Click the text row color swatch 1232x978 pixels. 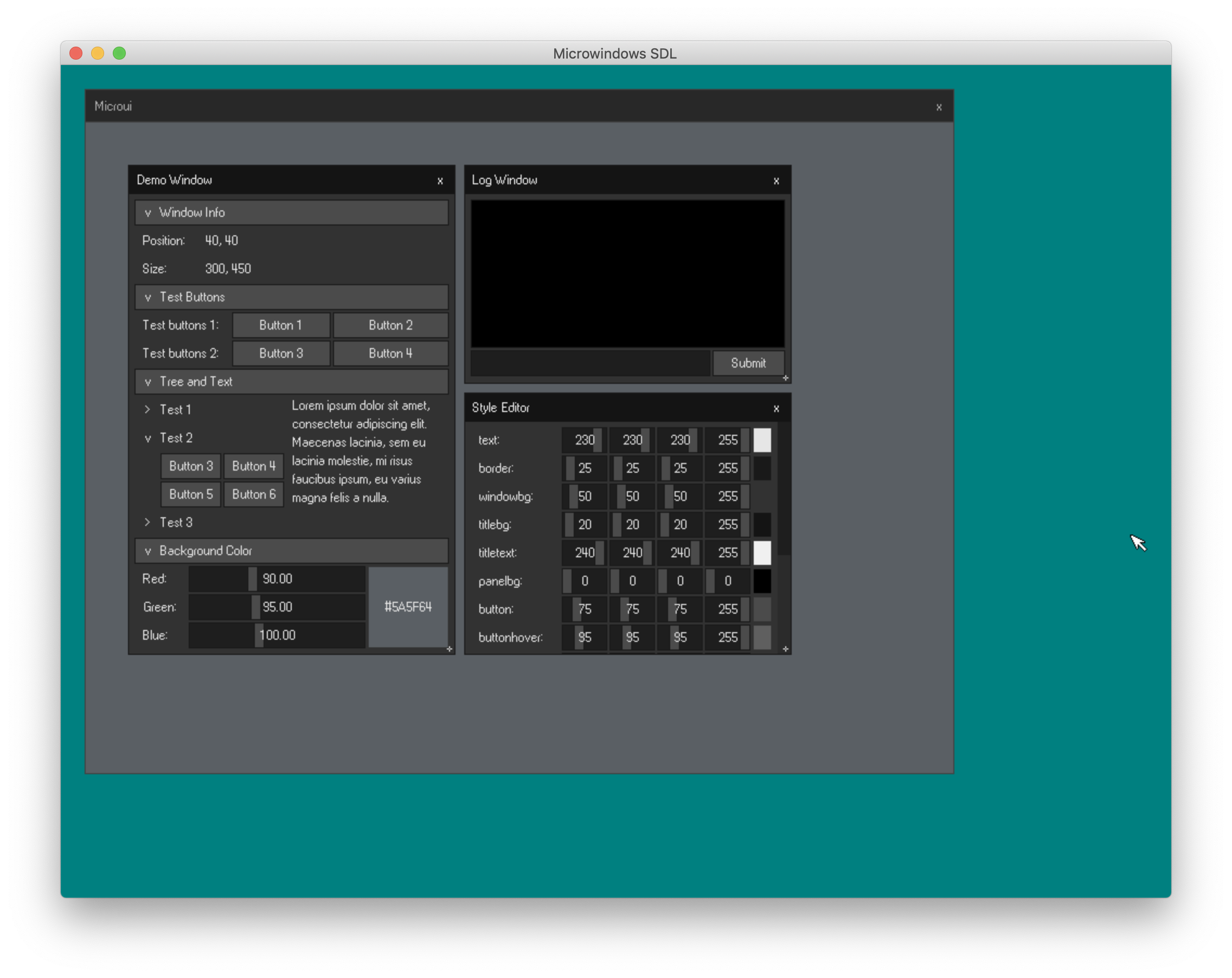click(x=762, y=440)
